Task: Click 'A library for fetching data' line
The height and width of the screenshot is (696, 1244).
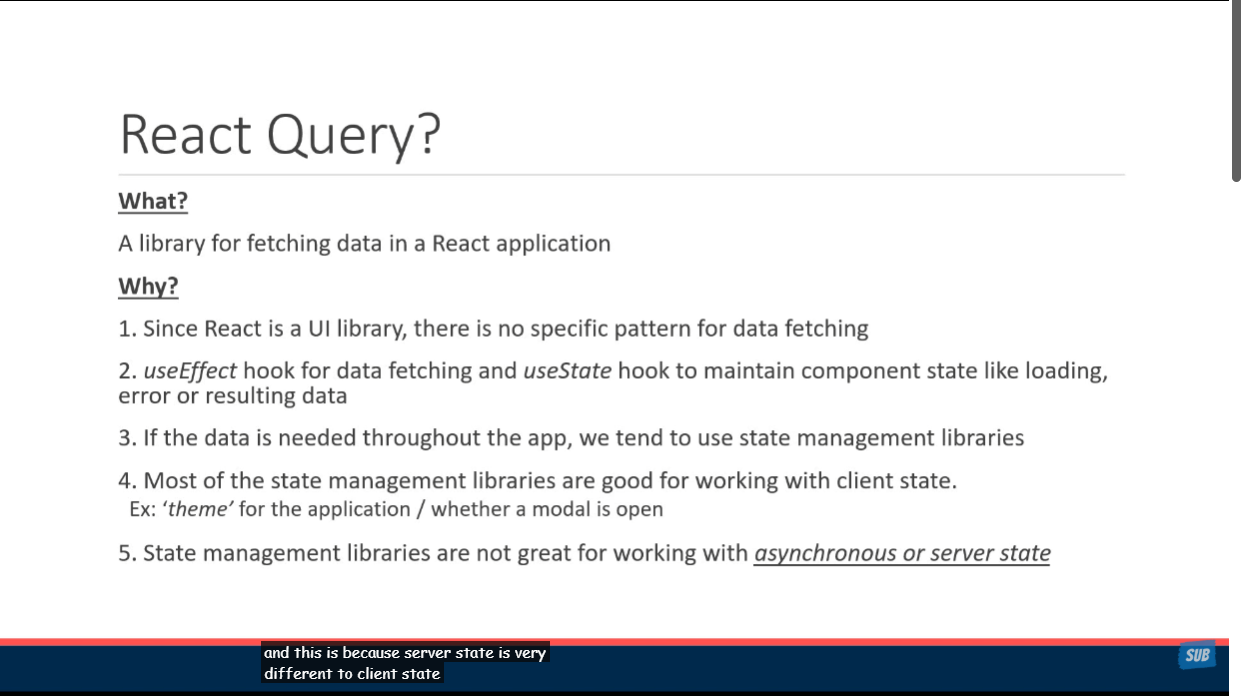Action: point(364,243)
